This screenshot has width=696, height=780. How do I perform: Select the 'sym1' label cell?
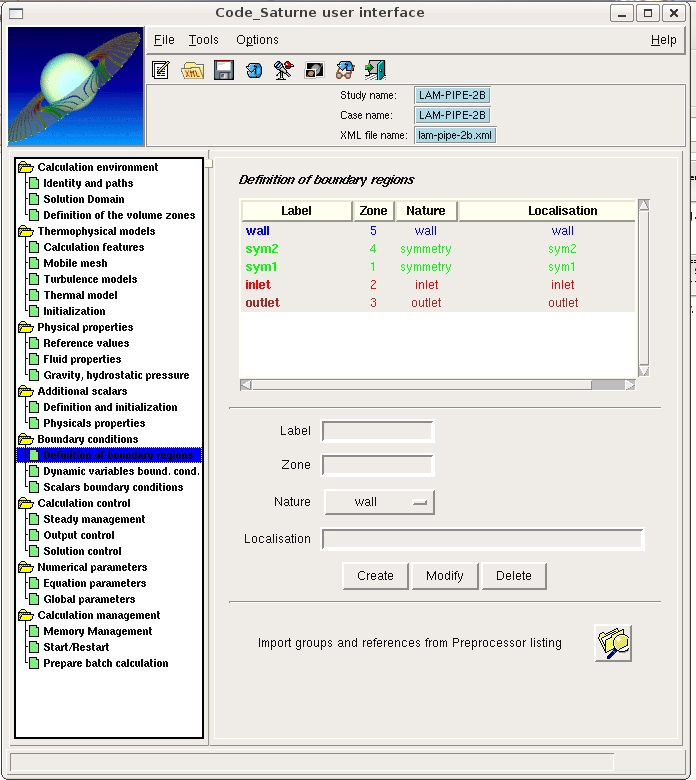point(261,267)
